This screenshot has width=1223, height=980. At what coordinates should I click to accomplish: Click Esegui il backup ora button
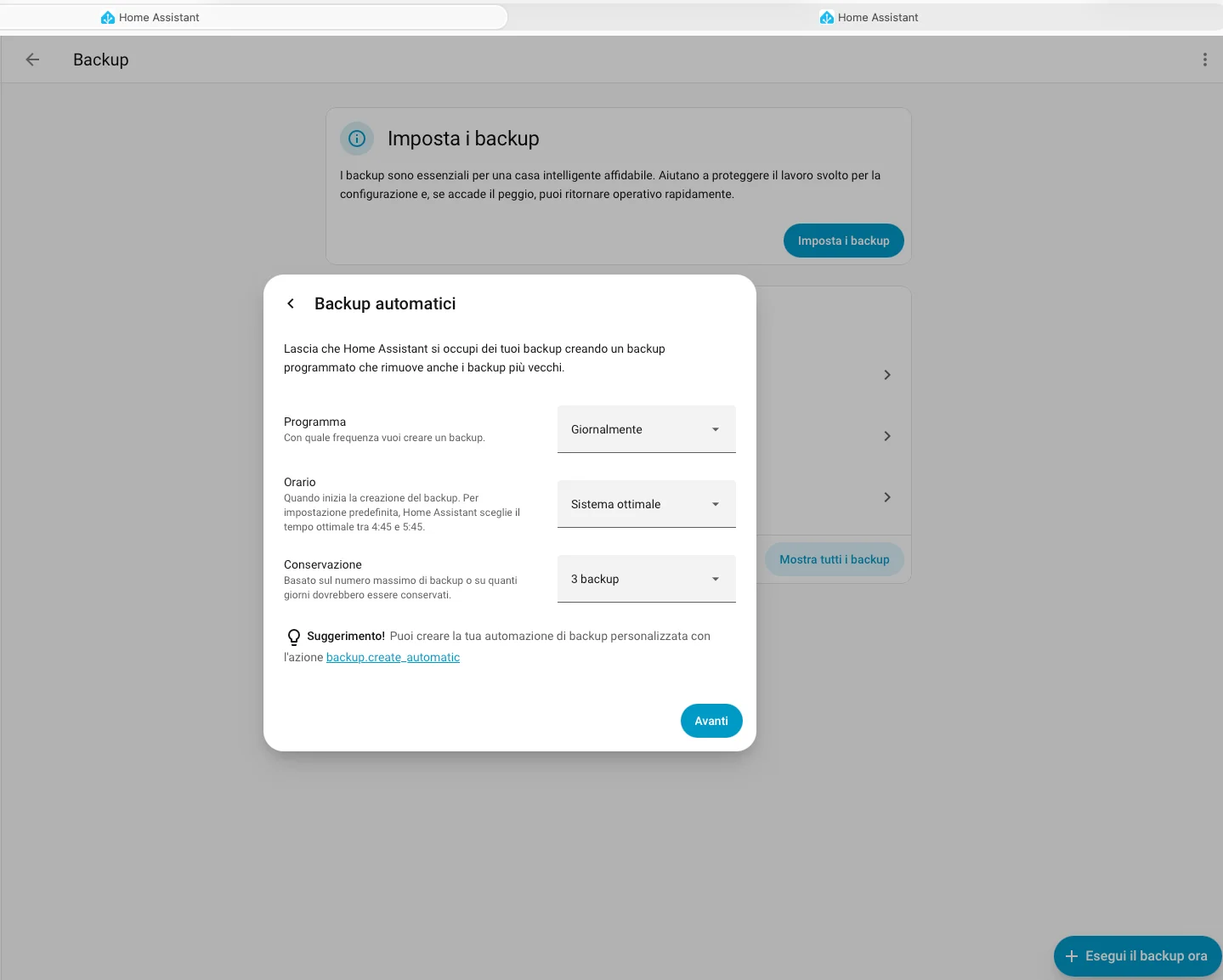[x=1137, y=956]
